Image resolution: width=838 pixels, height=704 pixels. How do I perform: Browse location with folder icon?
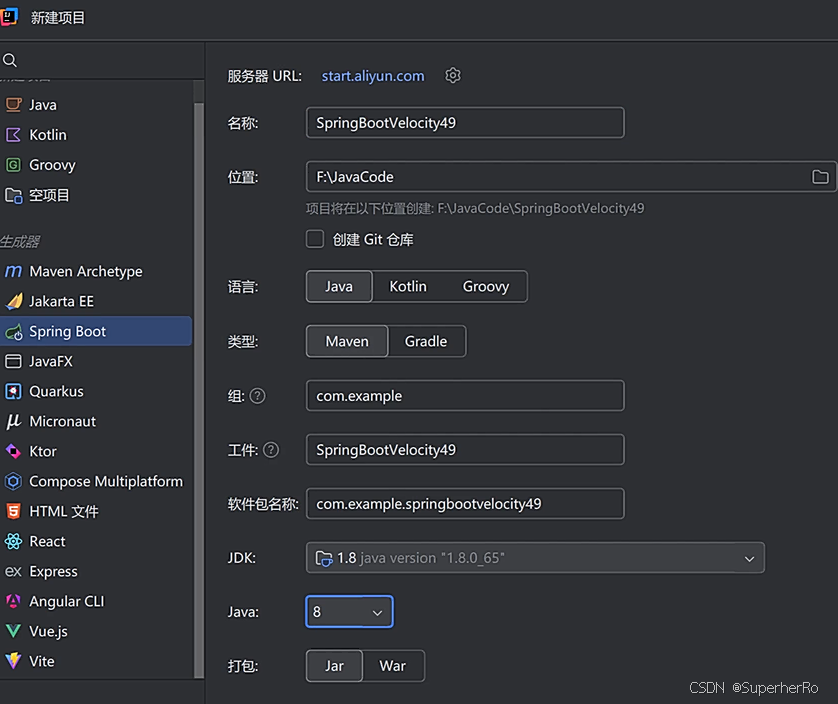tap(820, 176)
